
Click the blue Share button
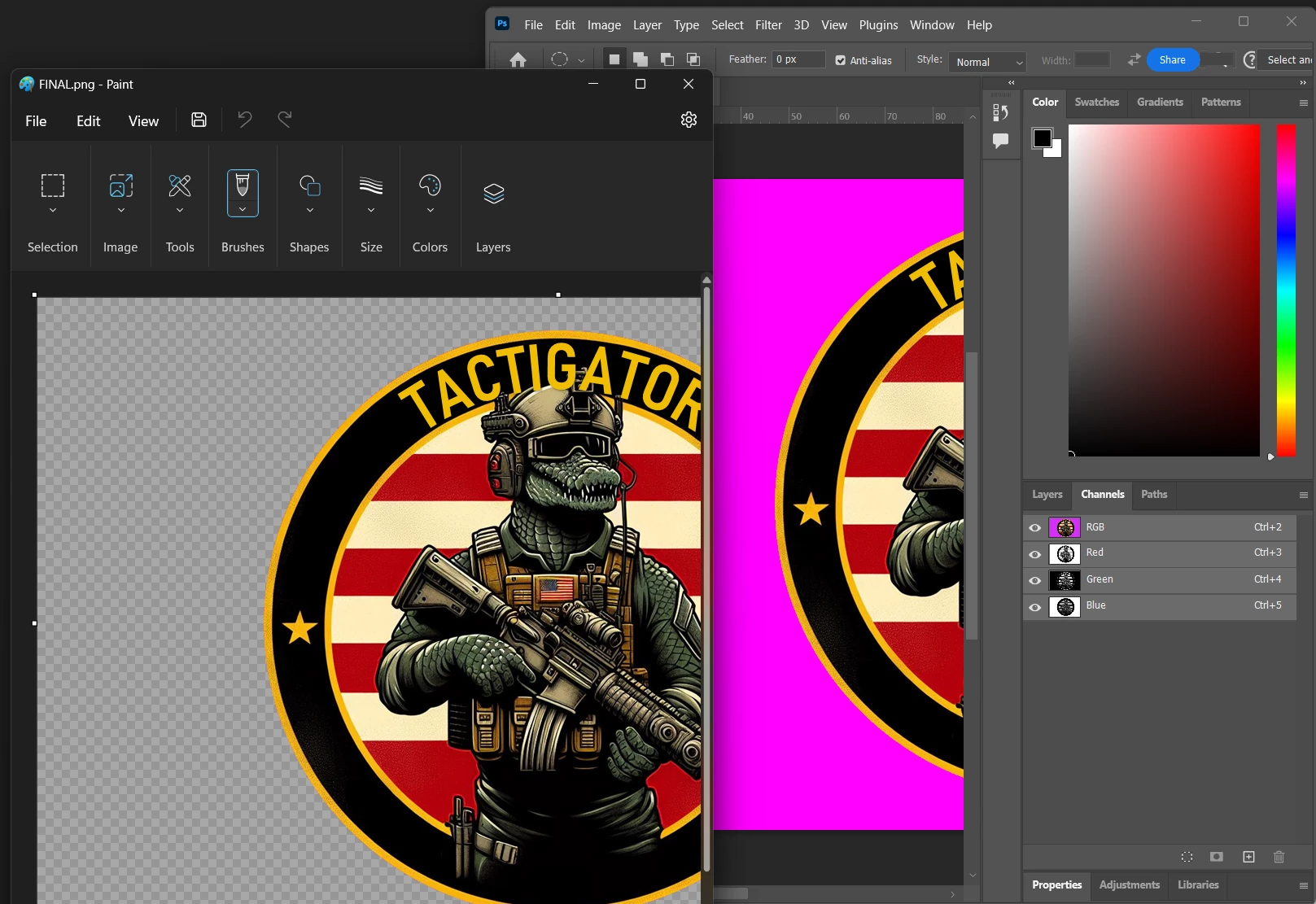[x=1172, y=59]
